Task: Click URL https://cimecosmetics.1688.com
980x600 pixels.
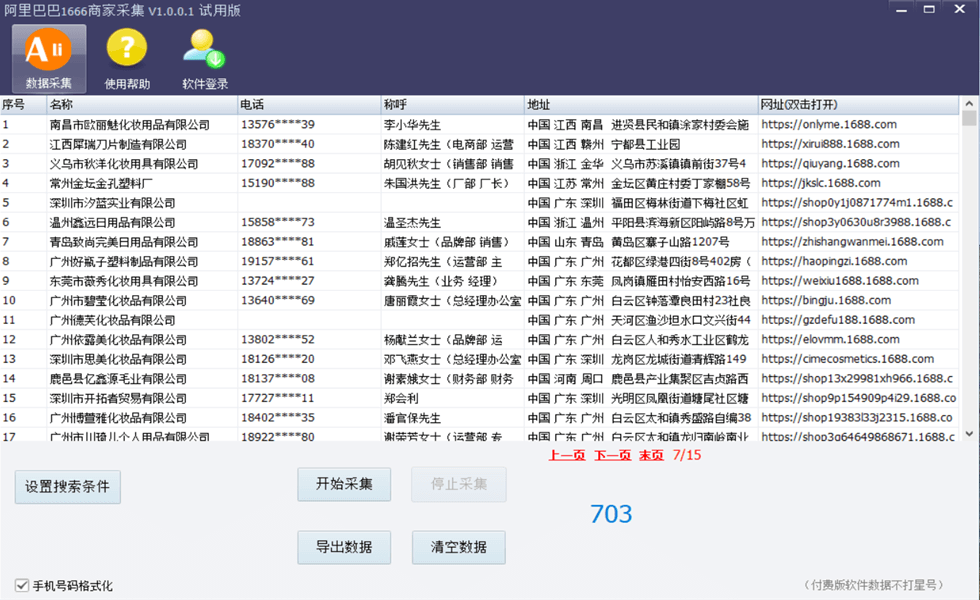Action: point(848,359)
